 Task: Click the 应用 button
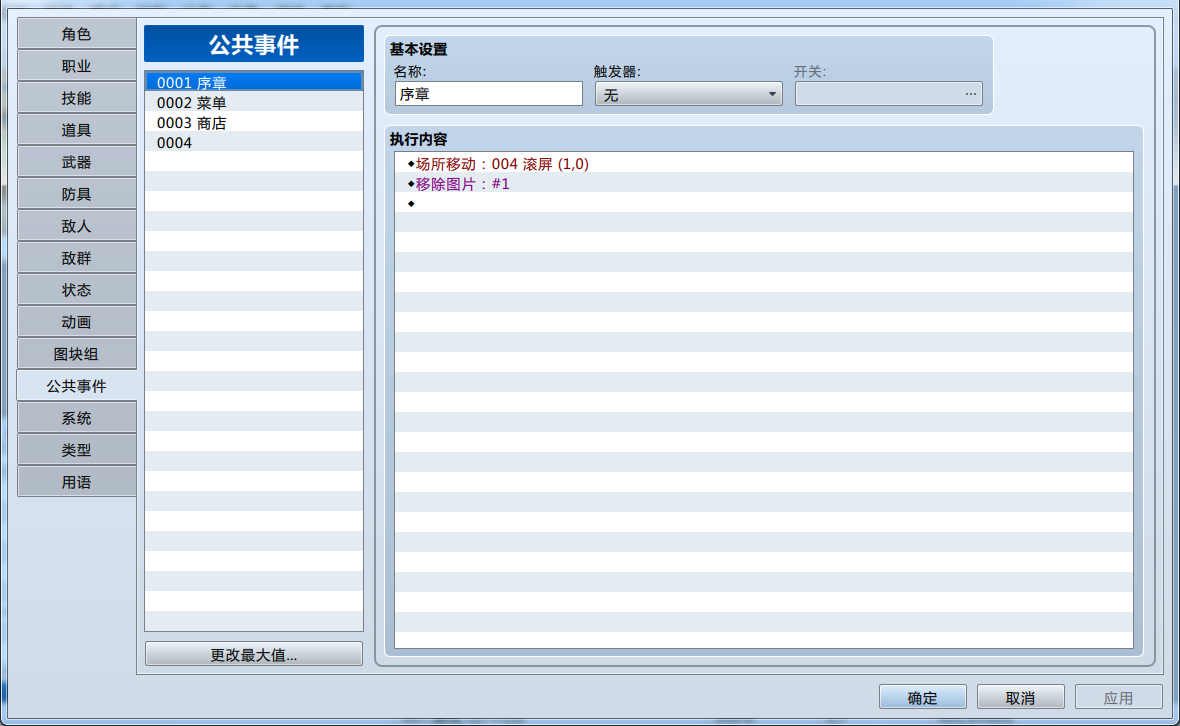pos(1118,697)
